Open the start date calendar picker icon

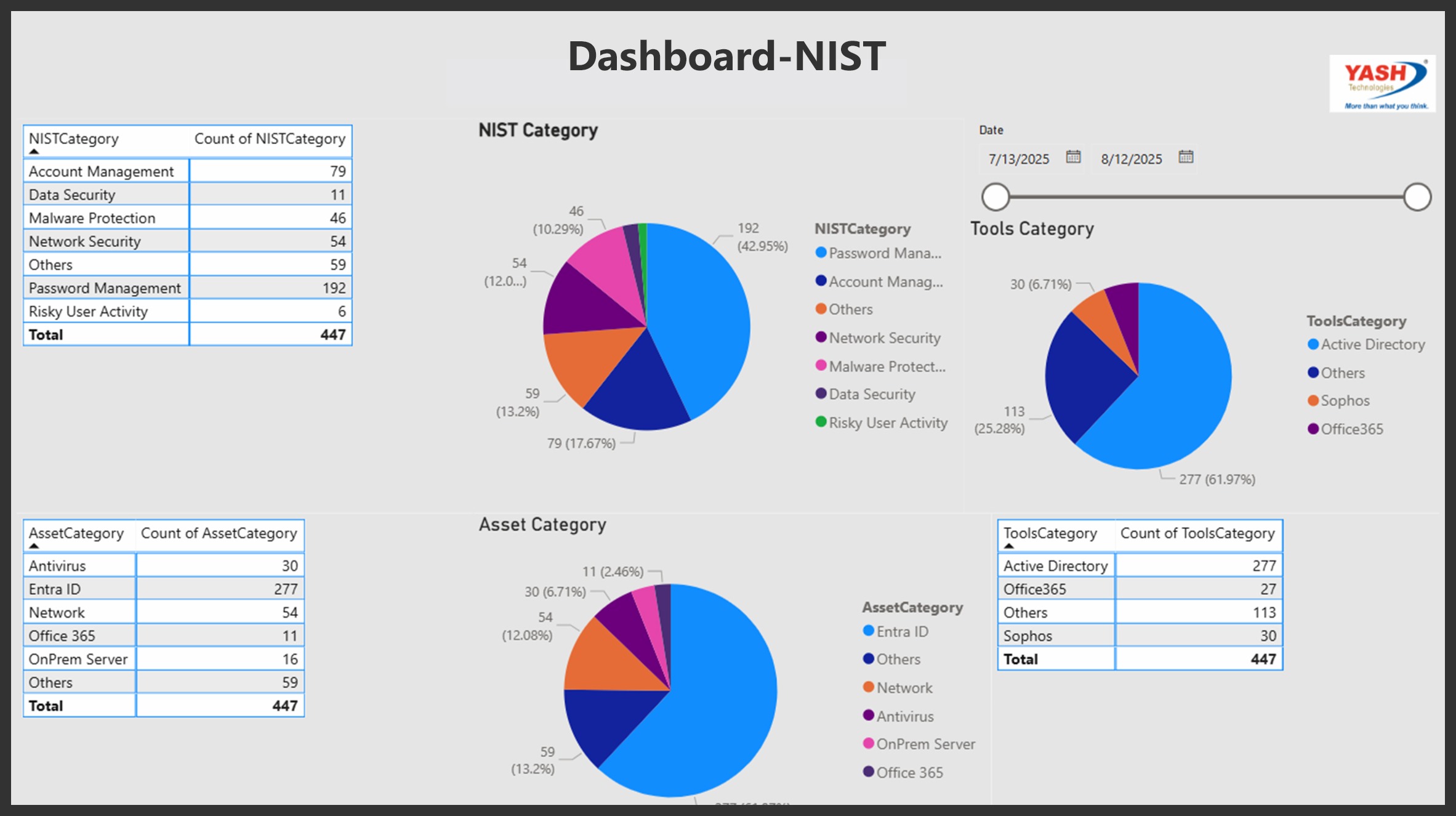1073,157
